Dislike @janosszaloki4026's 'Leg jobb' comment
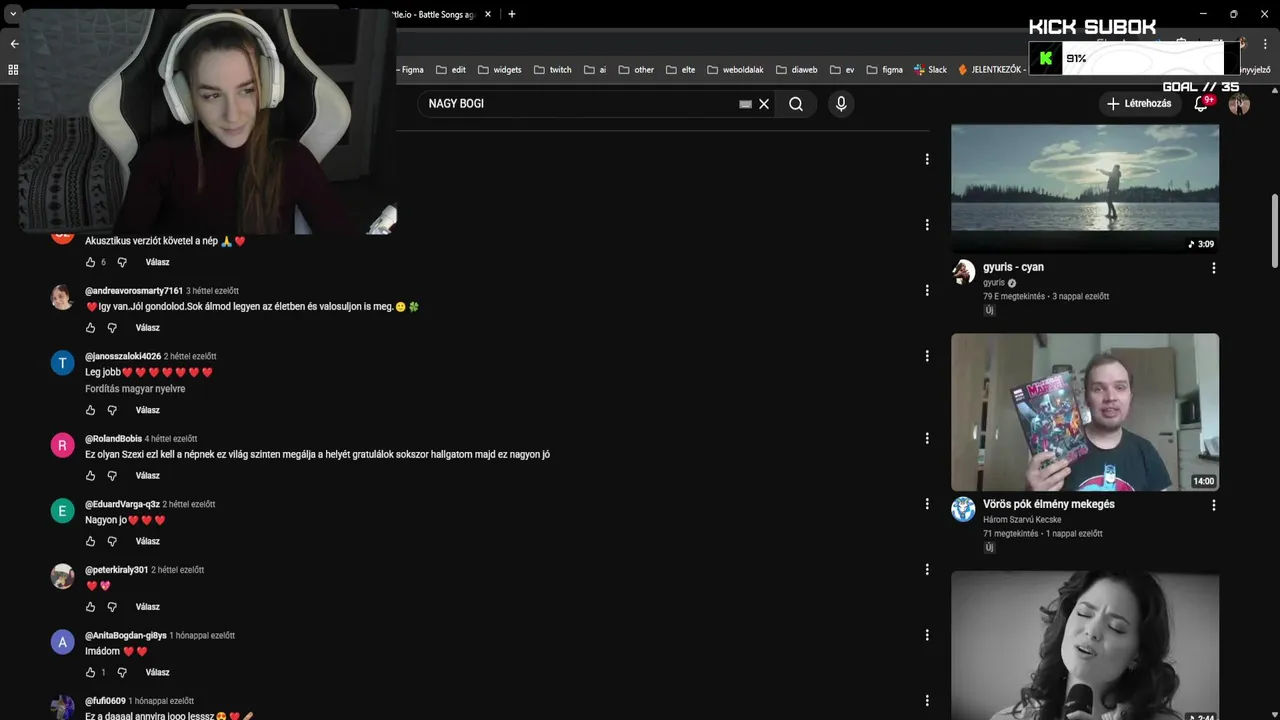The image size is (1280, 720). point(112,410)
